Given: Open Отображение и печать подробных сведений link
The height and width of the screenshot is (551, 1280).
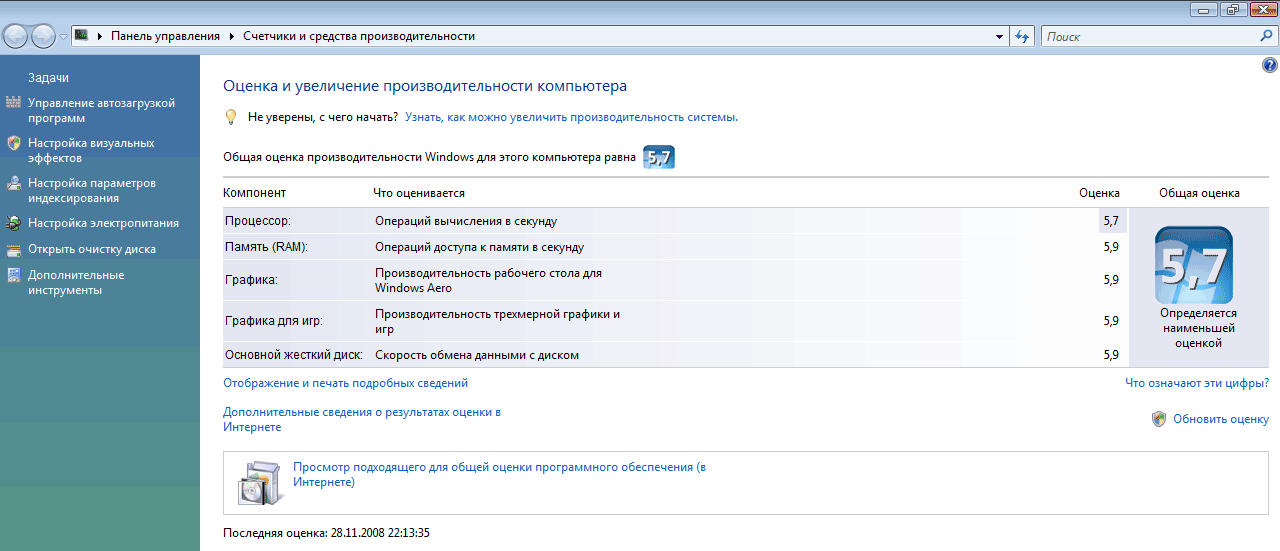Looking at the screenshot, I should 345,383.
